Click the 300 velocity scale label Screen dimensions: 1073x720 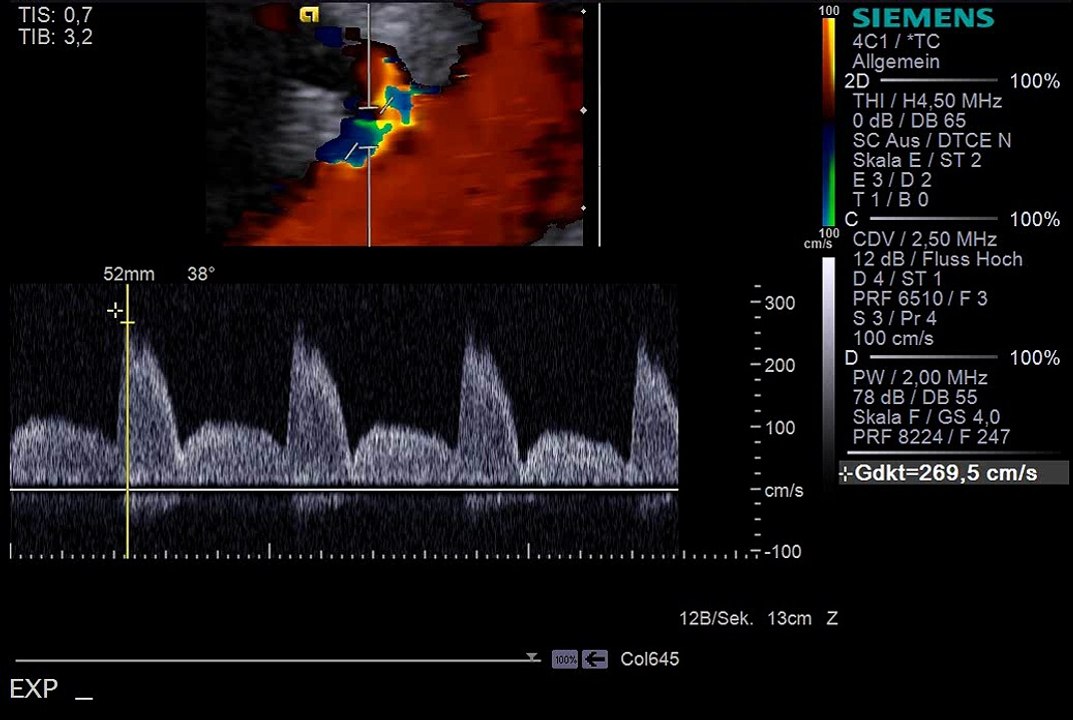coord(779,303)
